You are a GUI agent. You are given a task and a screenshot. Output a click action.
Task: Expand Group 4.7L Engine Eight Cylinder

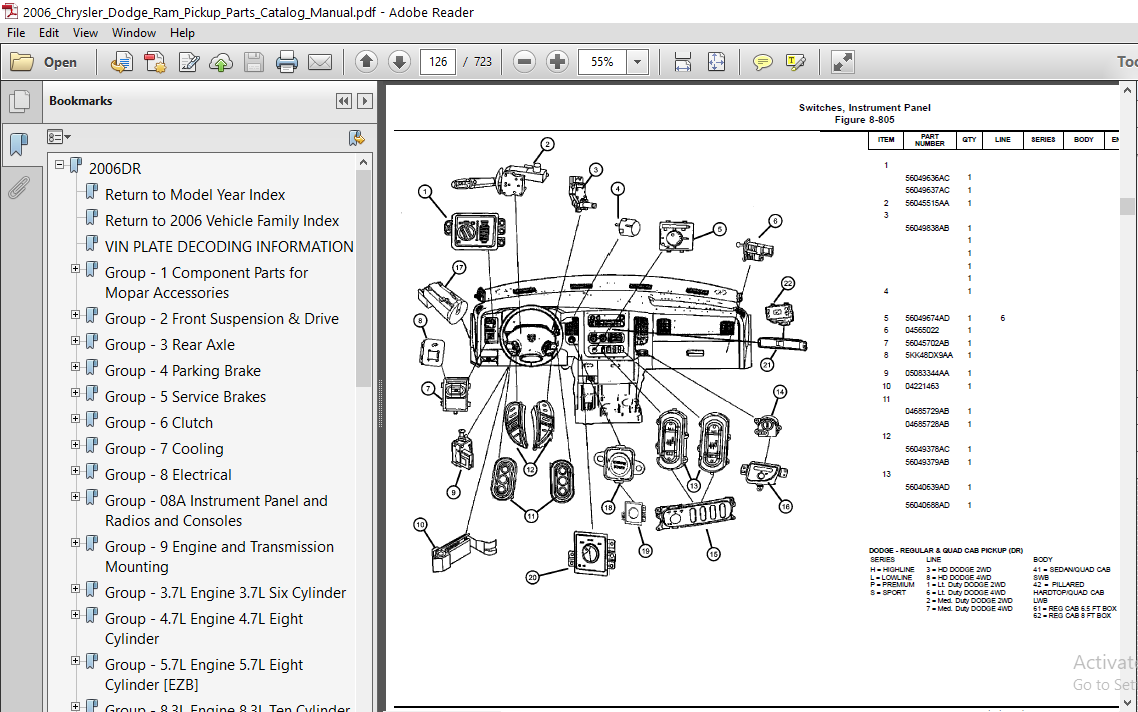pos(75,615)
